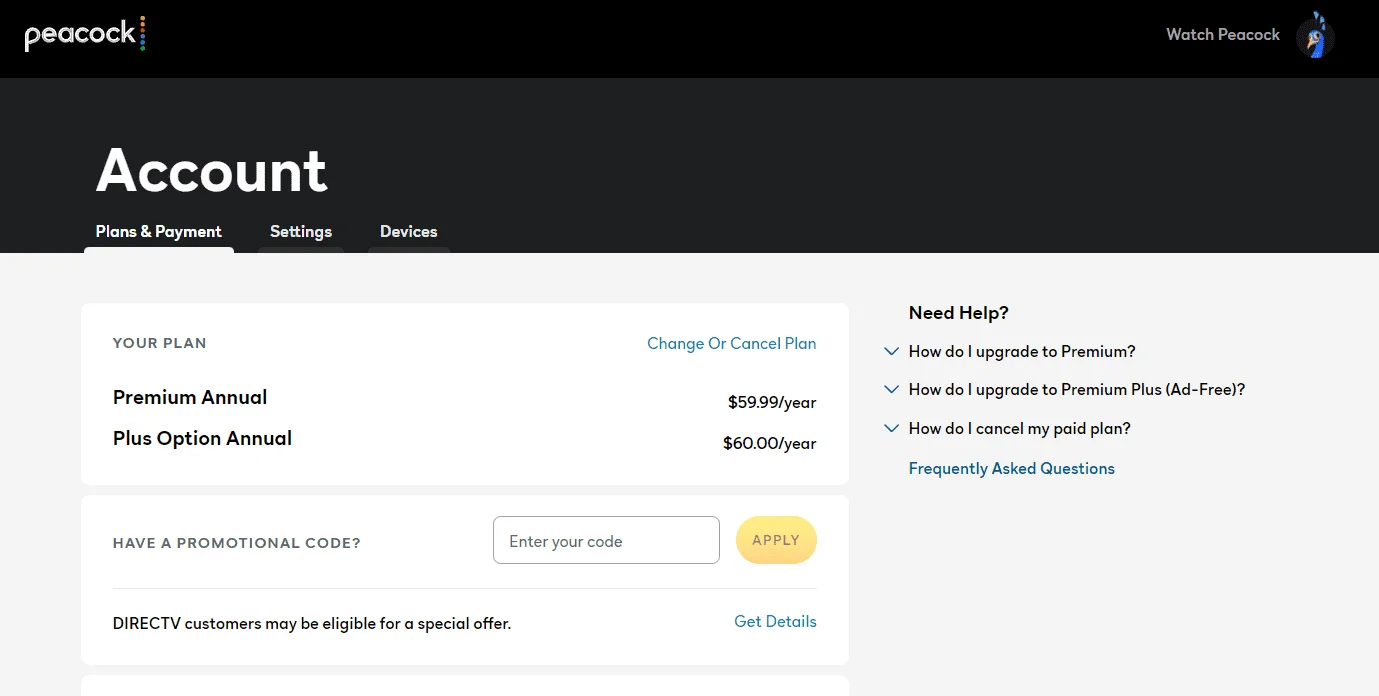
Task: Click the Peacock logo in the header
Action: click(x=85, y=35)
